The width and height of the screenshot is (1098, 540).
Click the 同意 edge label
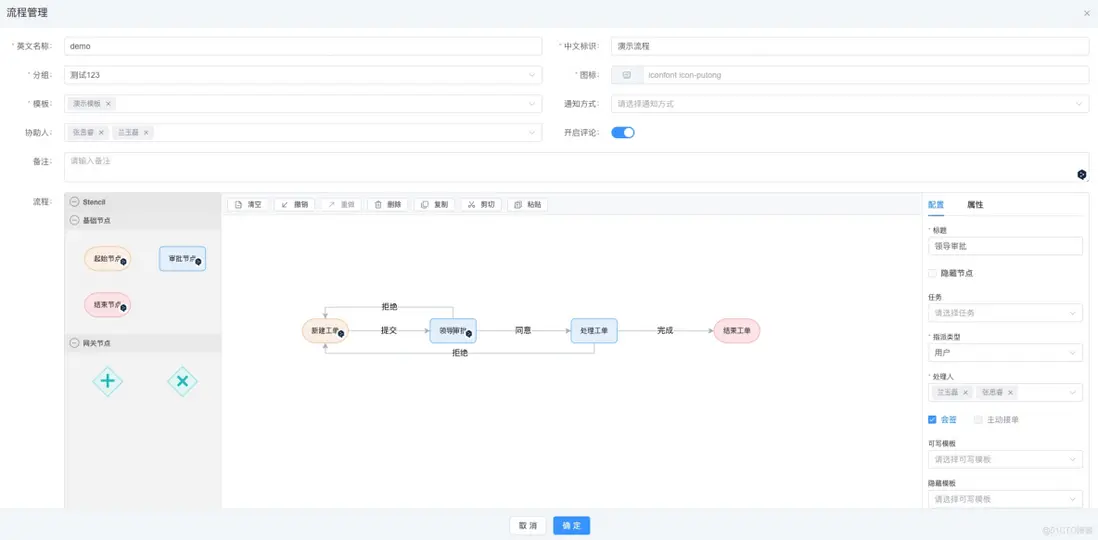[523, 330]
